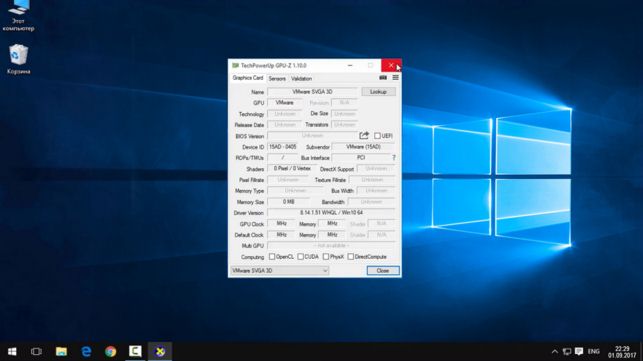643x361 pixels.
Task: Click the network tray icon
Action: coord(567,352)
